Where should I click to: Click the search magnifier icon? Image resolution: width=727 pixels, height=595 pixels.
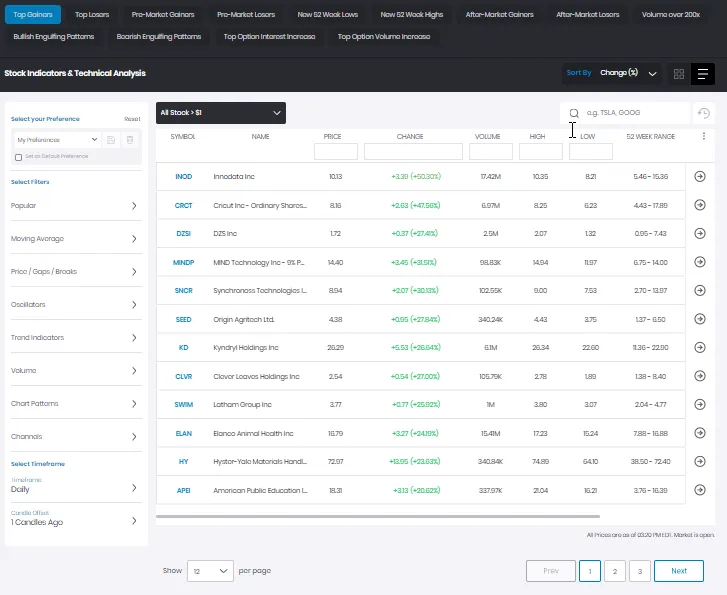[x=574, y=113]
